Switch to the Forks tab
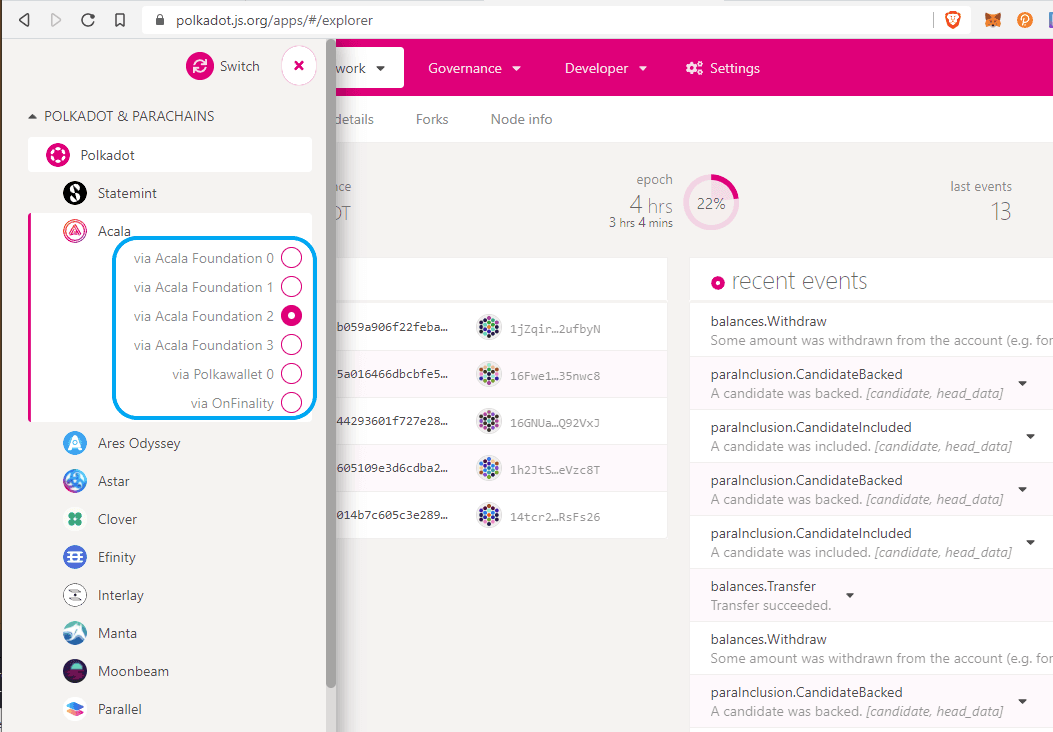The width and height of the screenshot is (1053, 732). (432, 119)
